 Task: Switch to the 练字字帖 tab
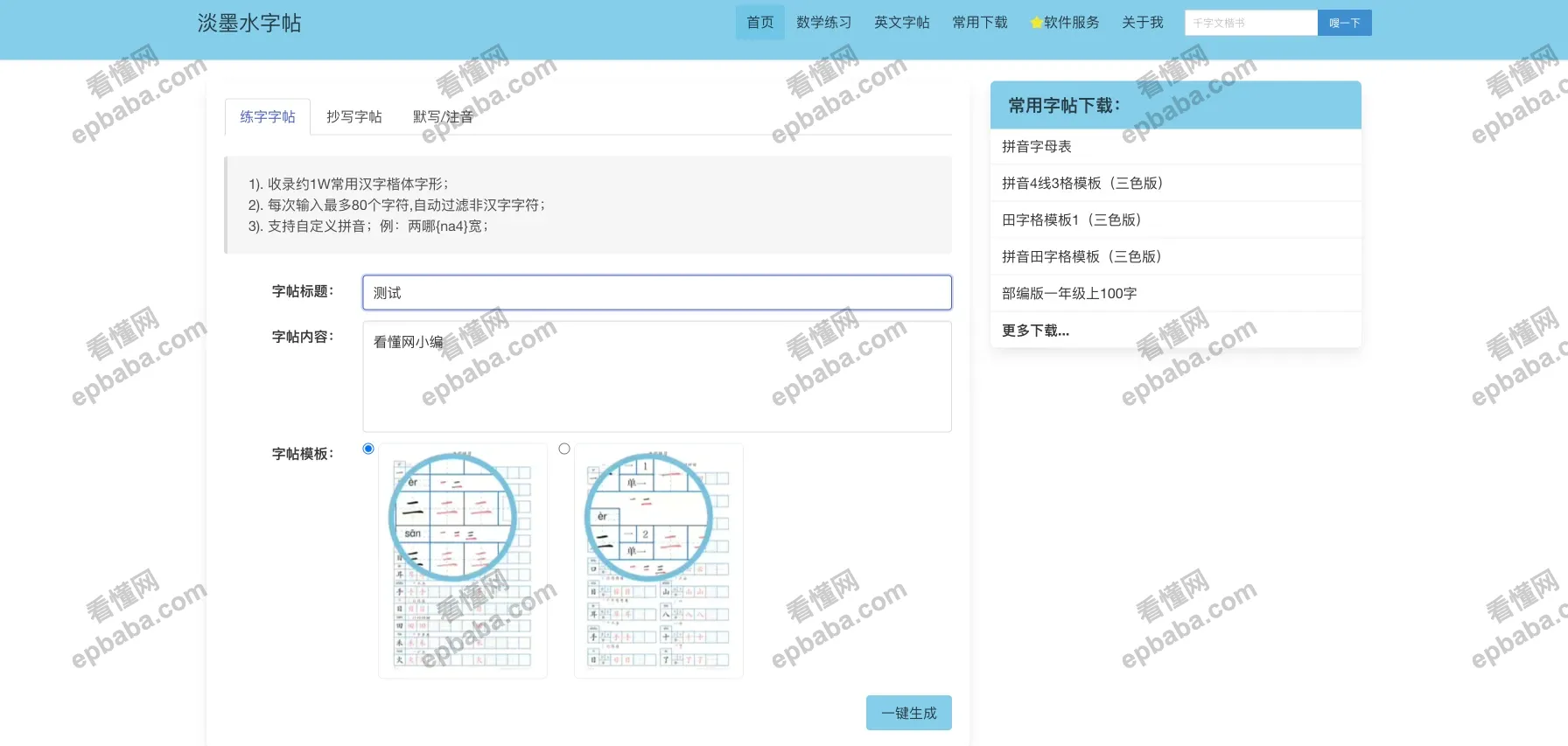tap(268, 116)
